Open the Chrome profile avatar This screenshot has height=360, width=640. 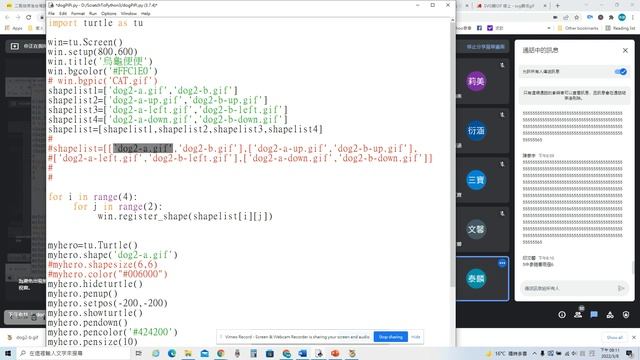(x=622, y=17)
